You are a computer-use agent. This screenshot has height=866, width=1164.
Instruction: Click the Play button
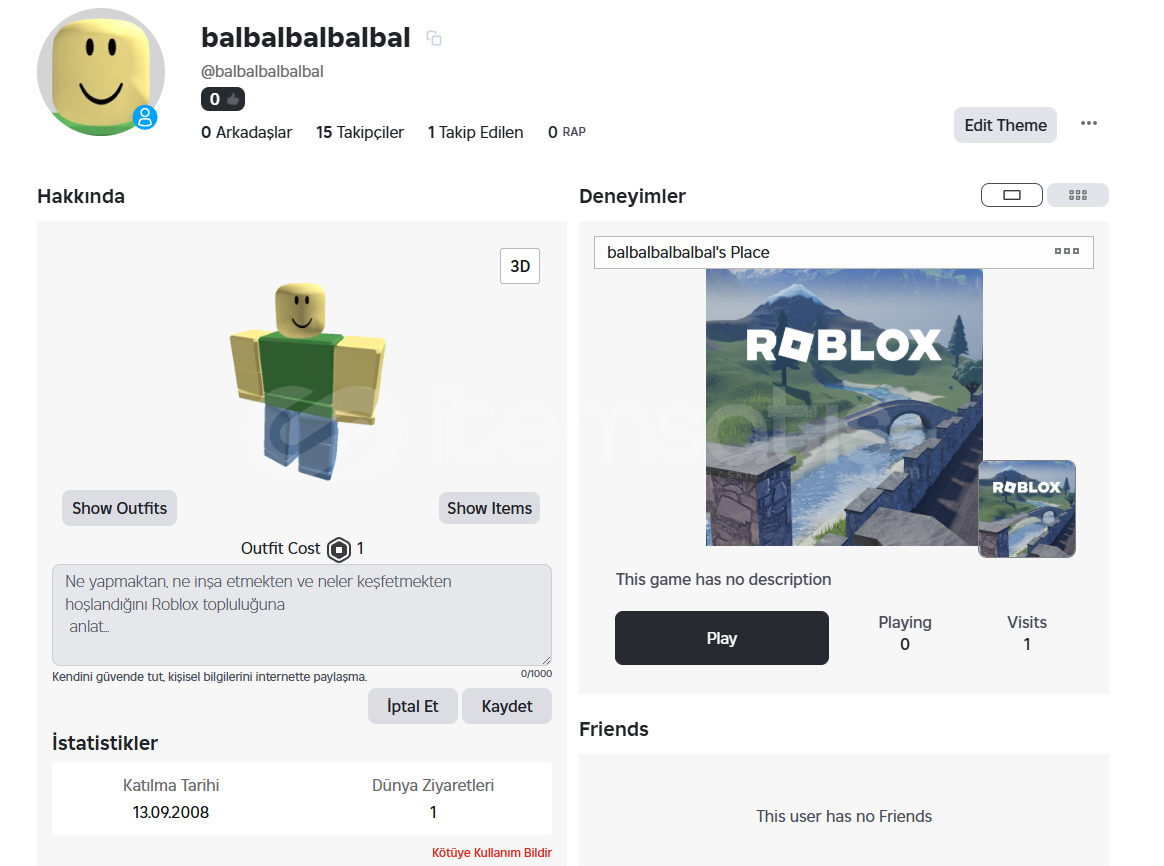pos(722,638)
